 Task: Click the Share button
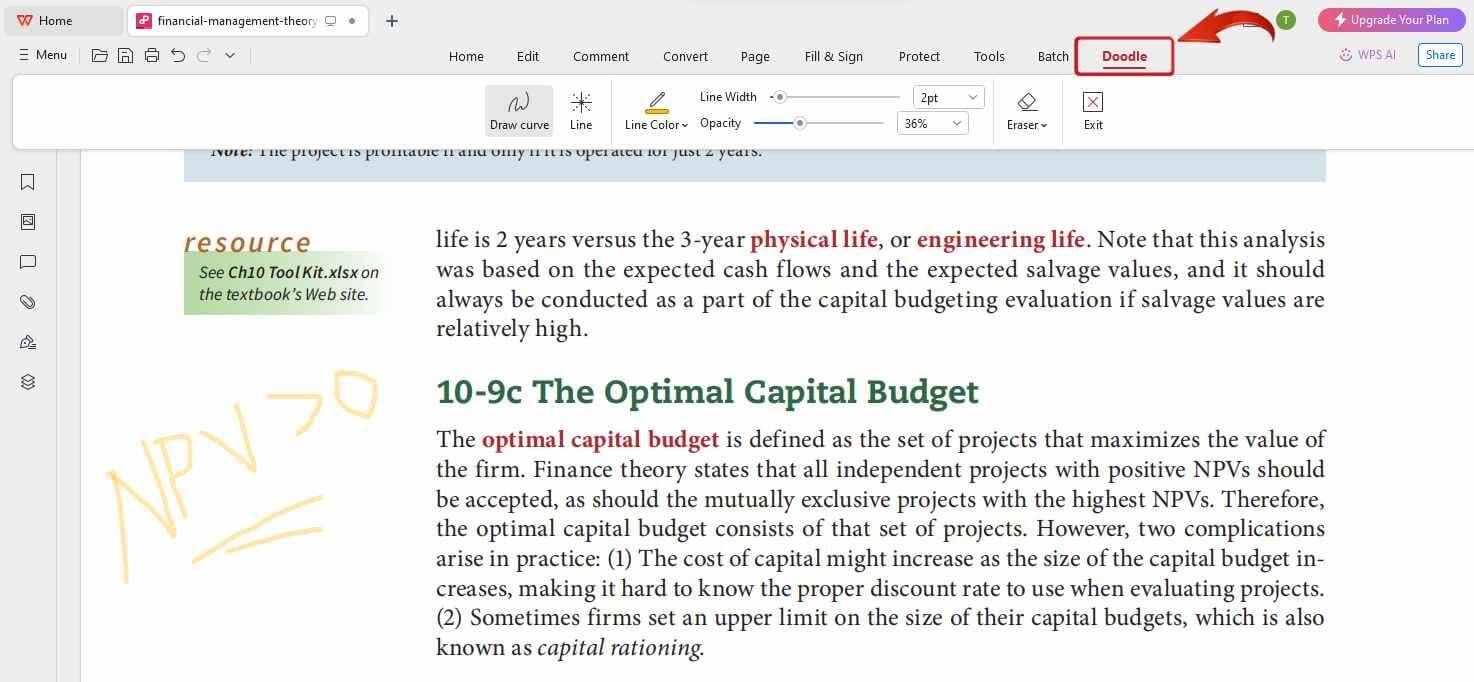point(1440,55)
